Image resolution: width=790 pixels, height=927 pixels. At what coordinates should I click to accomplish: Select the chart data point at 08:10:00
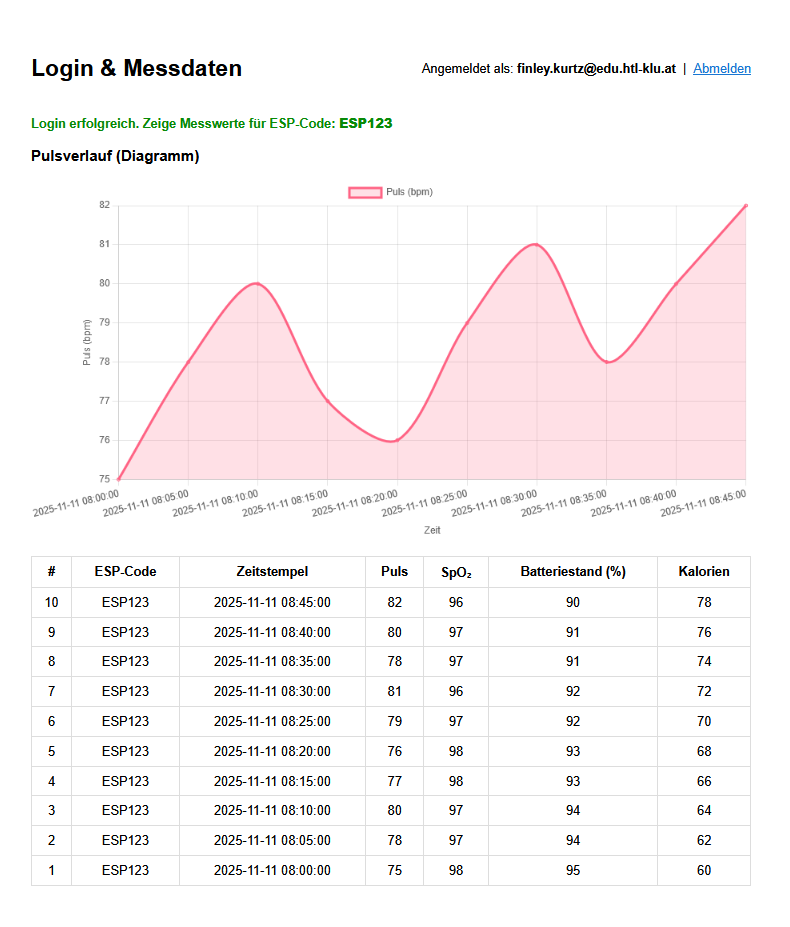pyautogui.click(x=257, y=283)
